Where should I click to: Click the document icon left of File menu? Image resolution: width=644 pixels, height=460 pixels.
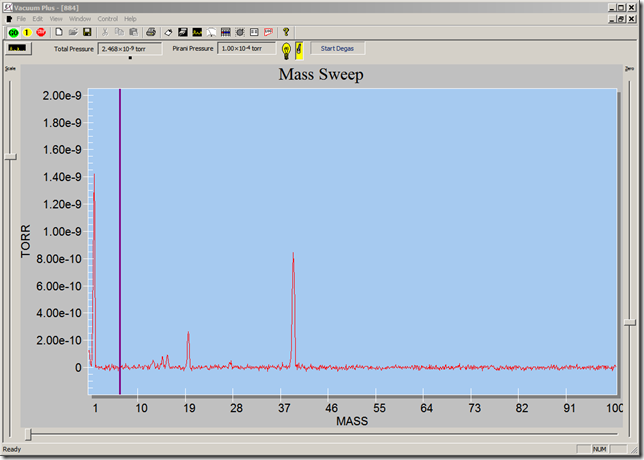pyautogui.click(x=9, y=19)
